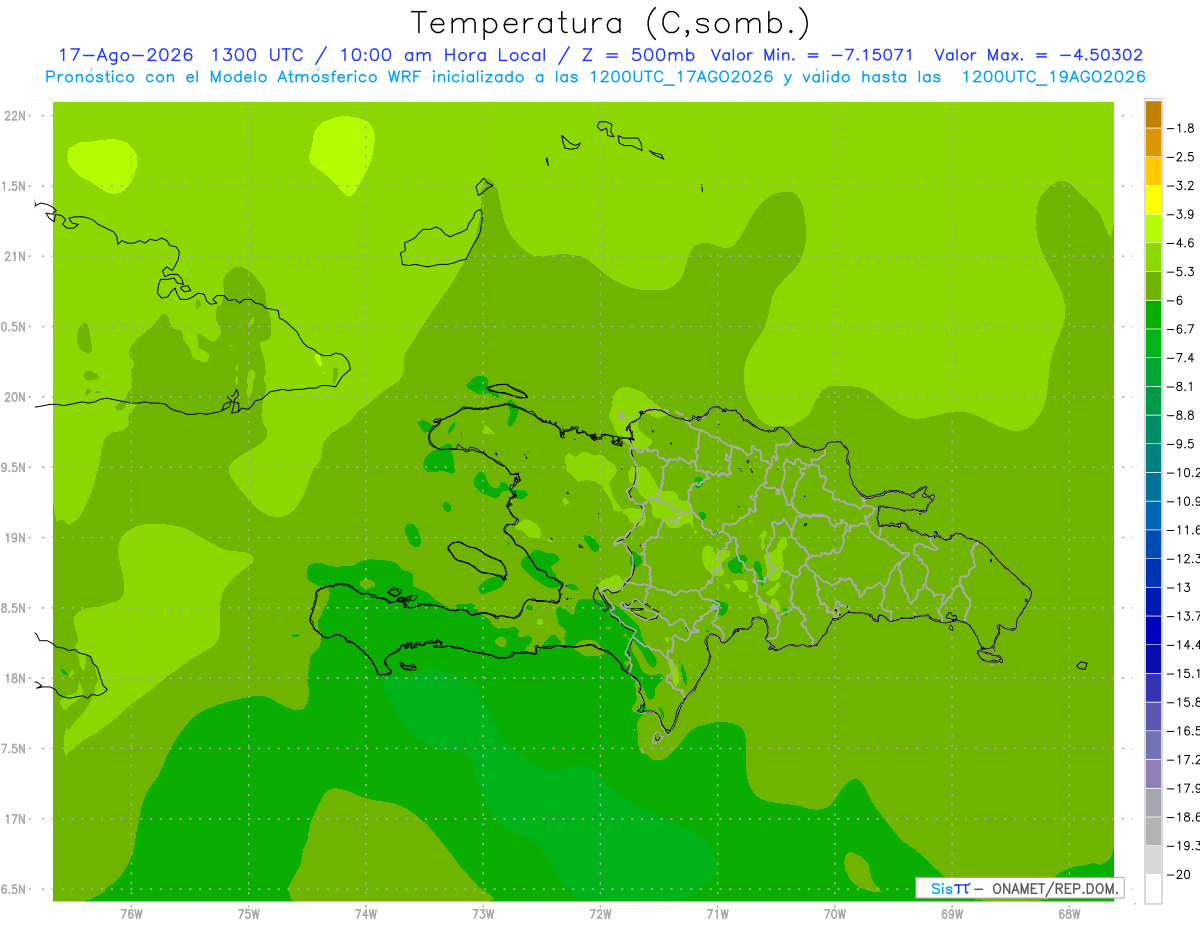Click the "-5.3" legend value
Viewport: 1200px width, 927px height.
(1182, 272)
